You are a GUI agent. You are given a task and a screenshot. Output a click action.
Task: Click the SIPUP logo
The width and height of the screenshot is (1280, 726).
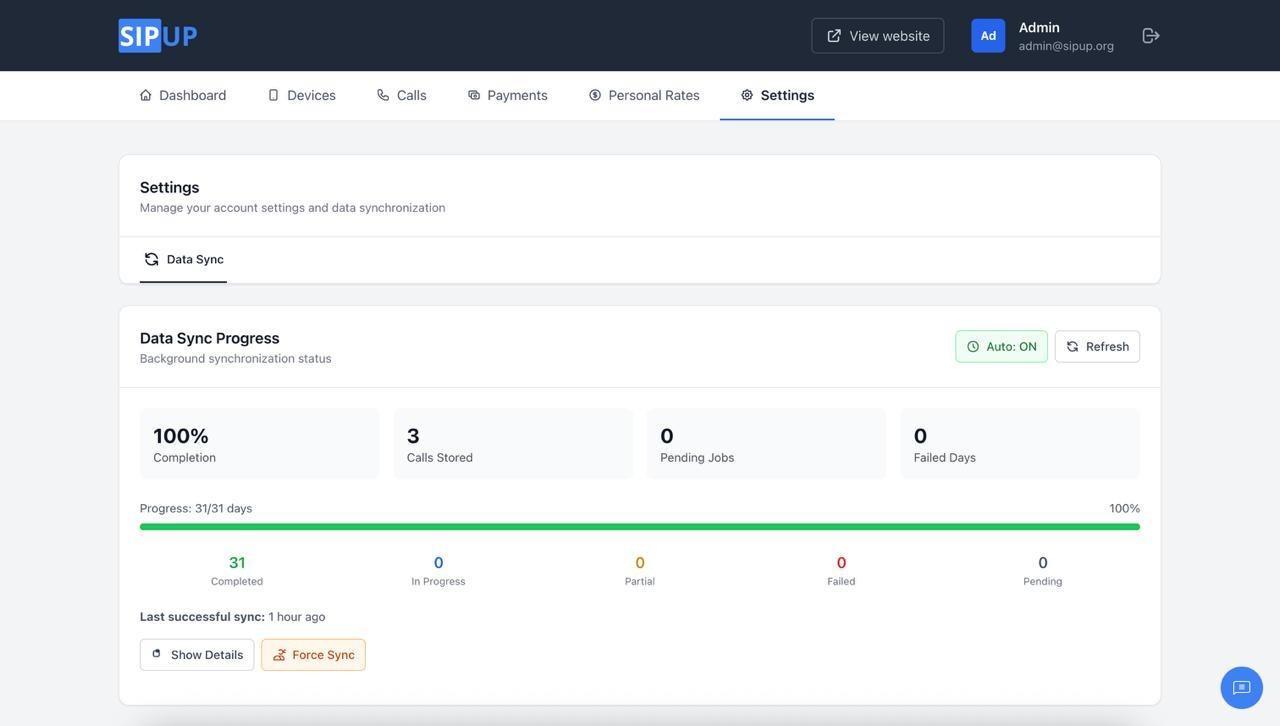(158, 36)
